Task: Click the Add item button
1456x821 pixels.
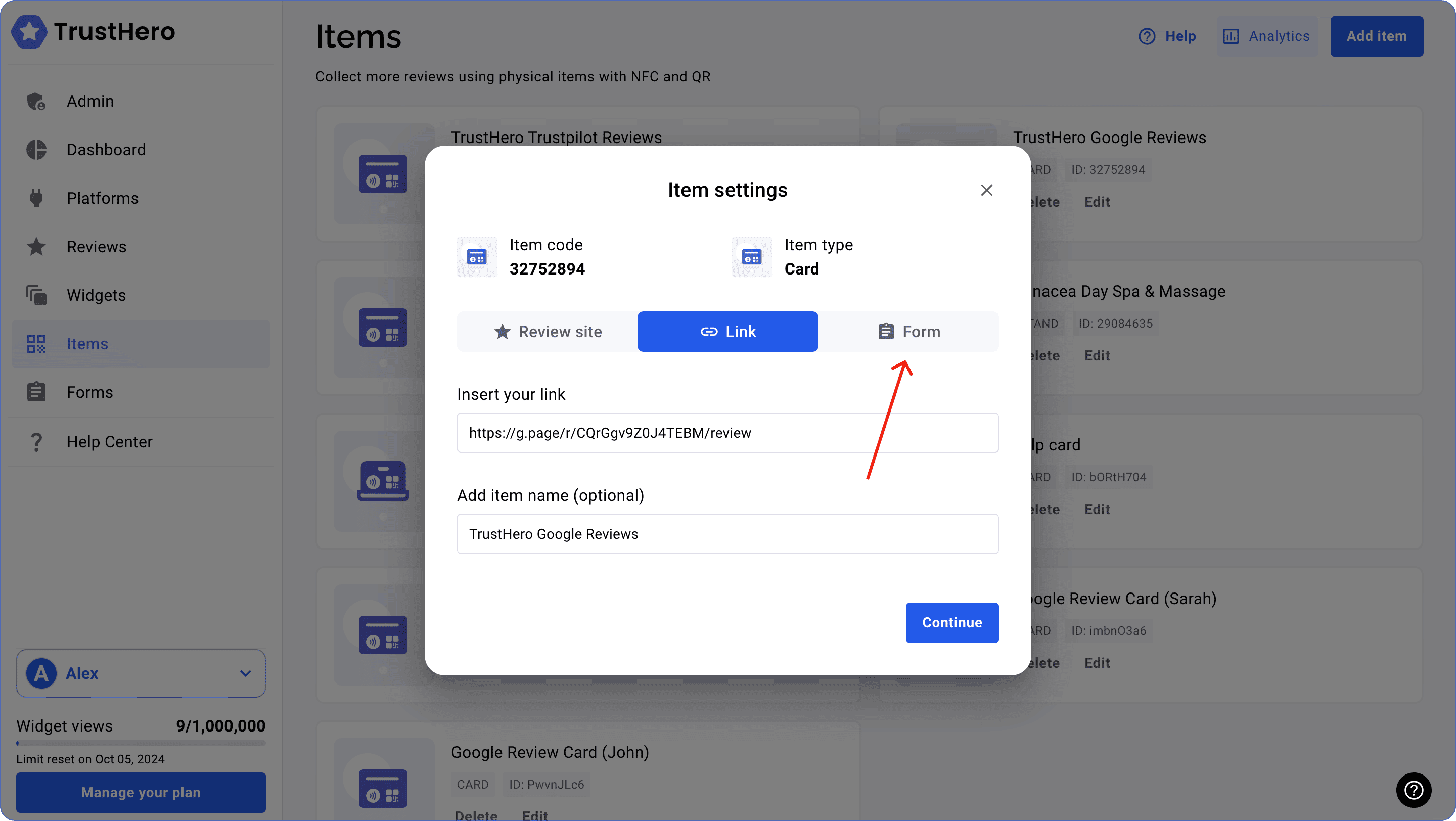Action: [x=1376, y=36]
